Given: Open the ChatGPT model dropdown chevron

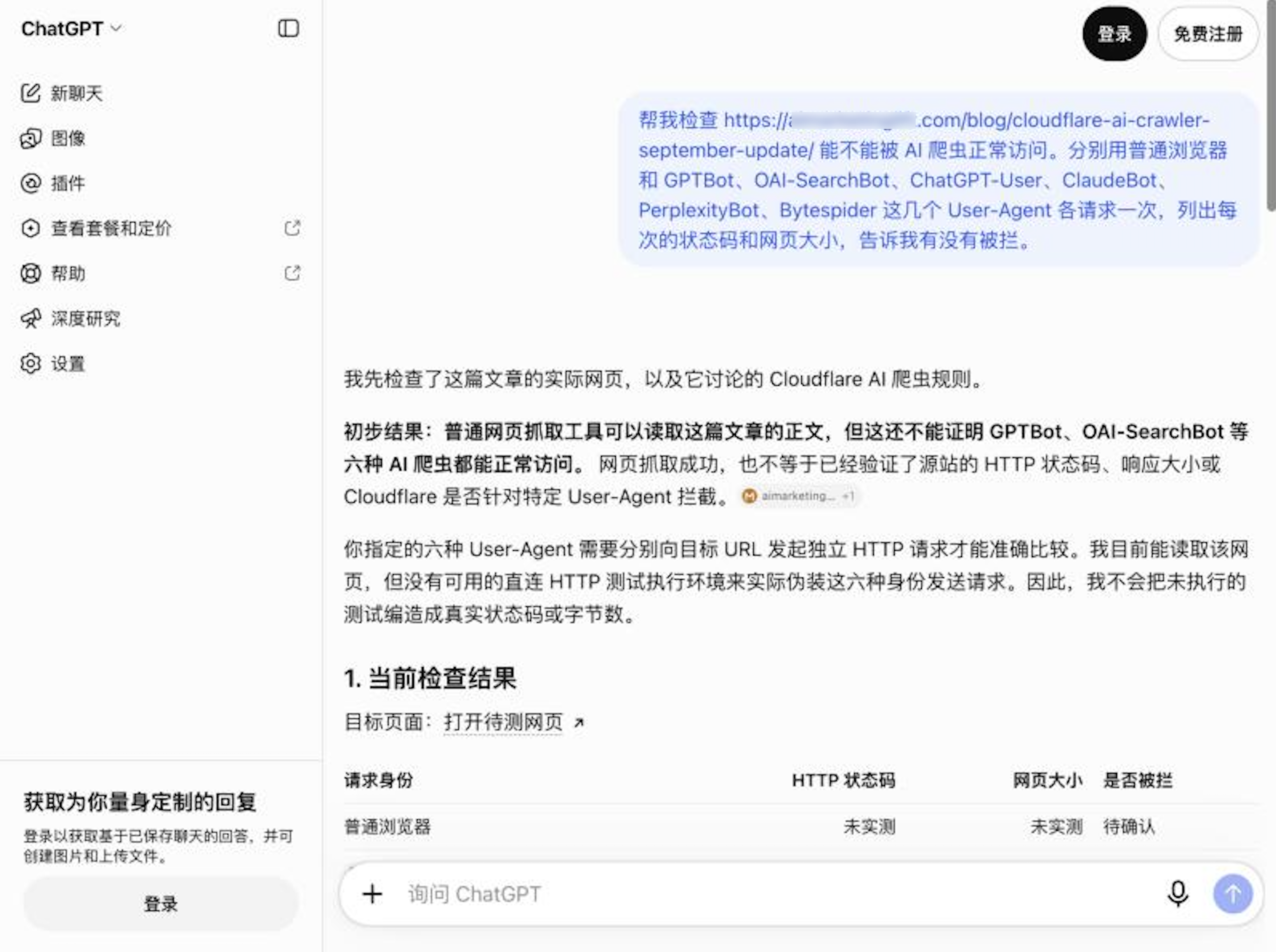Looking at the screenshot, I should 117,28.
